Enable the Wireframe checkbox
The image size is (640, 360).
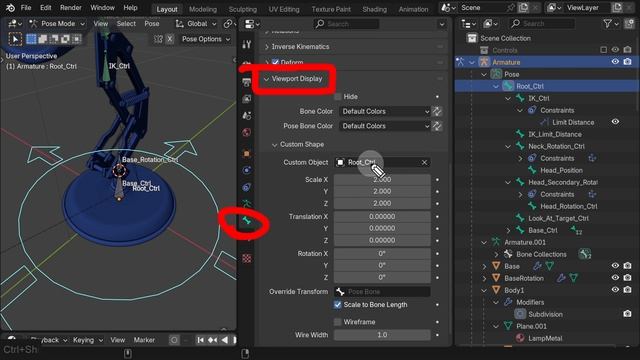click(x=338, y=322)
